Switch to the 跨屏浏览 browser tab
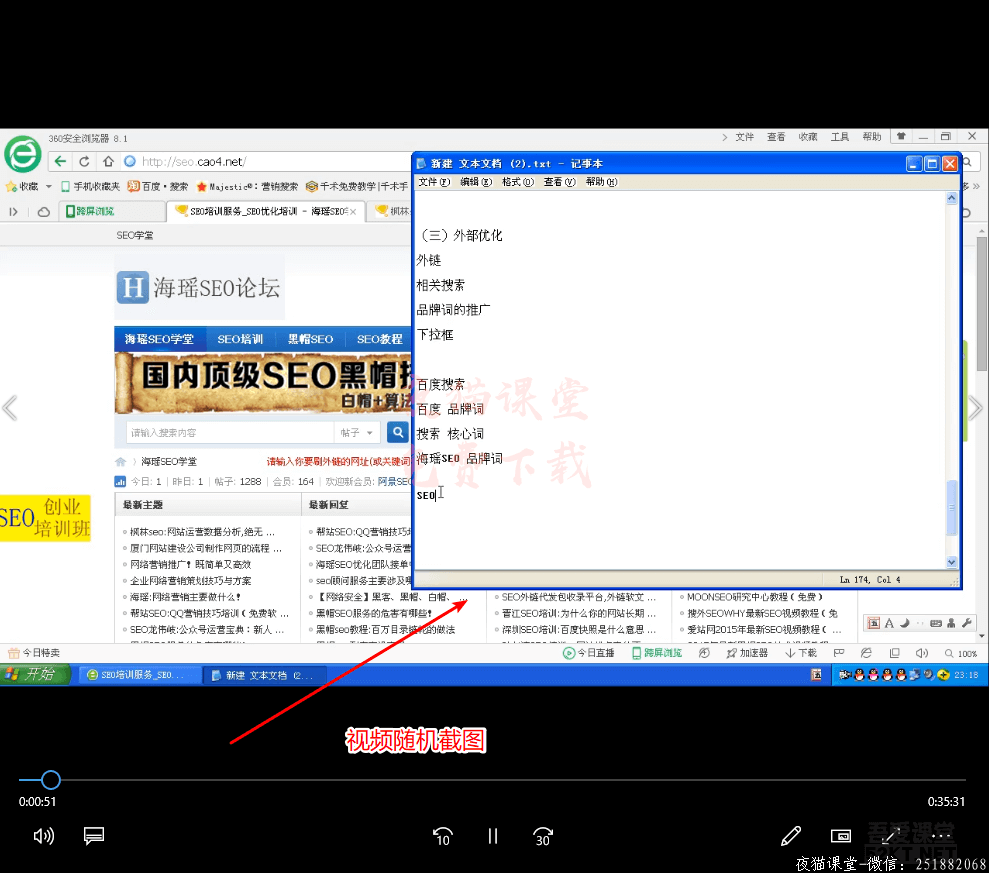989x873 pixels. [112, 211]
